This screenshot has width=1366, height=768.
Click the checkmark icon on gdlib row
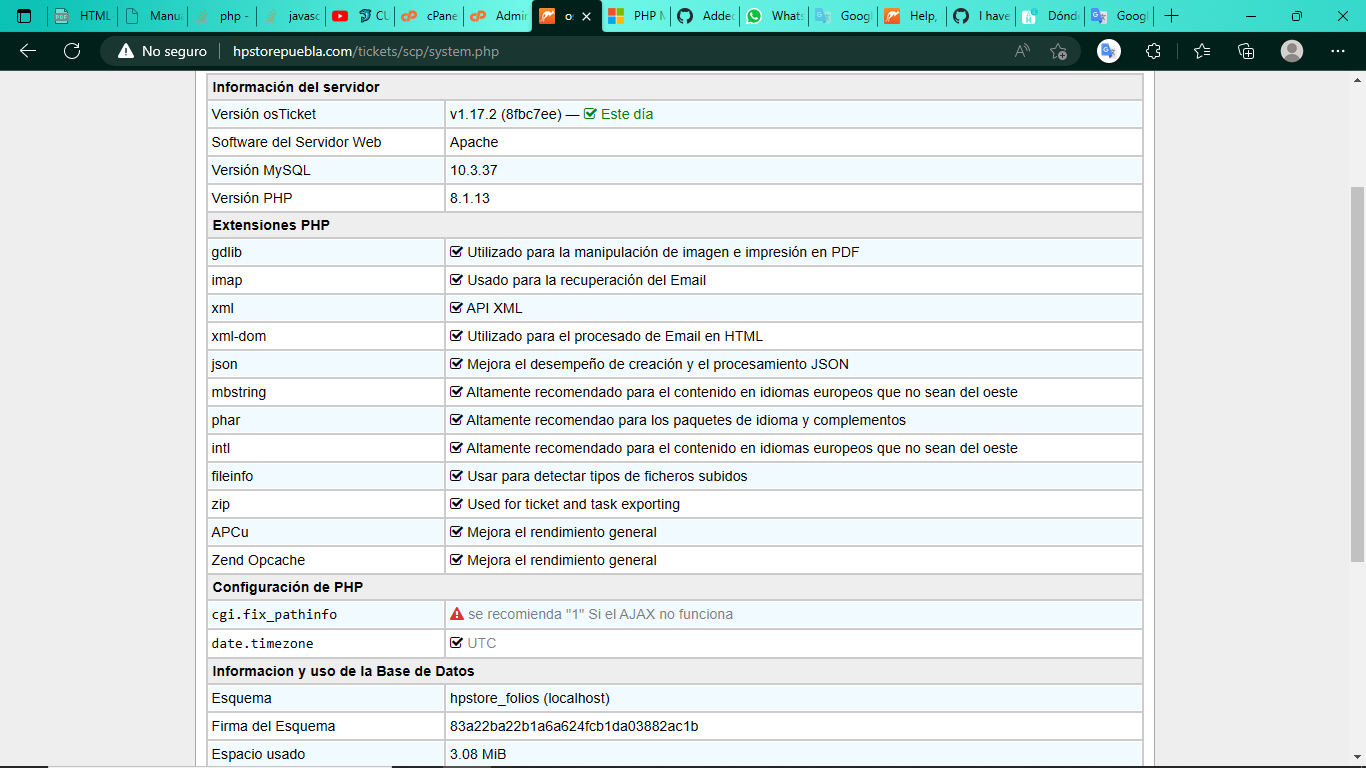tap(457, 252)
